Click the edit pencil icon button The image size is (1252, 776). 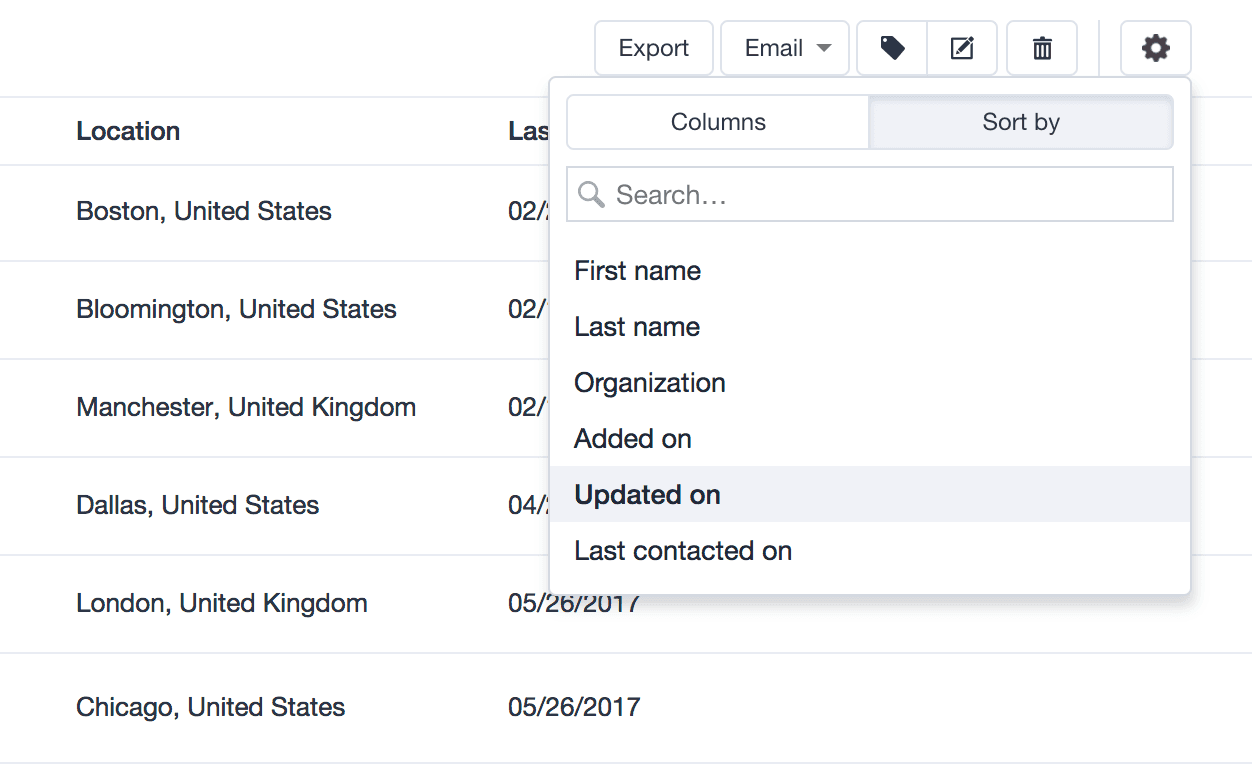(962, 48)
